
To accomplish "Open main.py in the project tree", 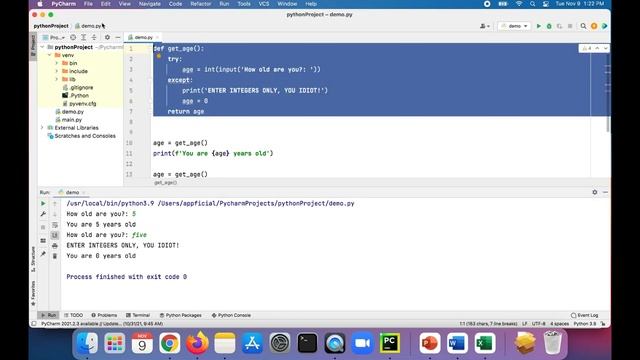I will tap(69, 120).
